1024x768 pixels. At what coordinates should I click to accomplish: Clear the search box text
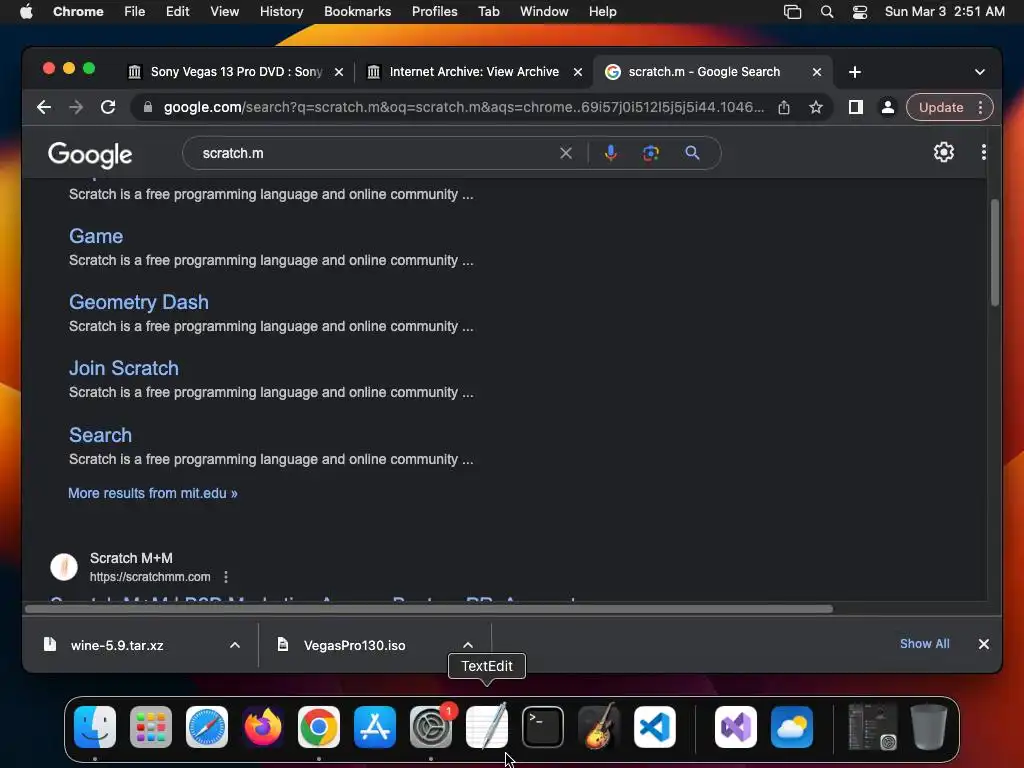coord(566,153)
